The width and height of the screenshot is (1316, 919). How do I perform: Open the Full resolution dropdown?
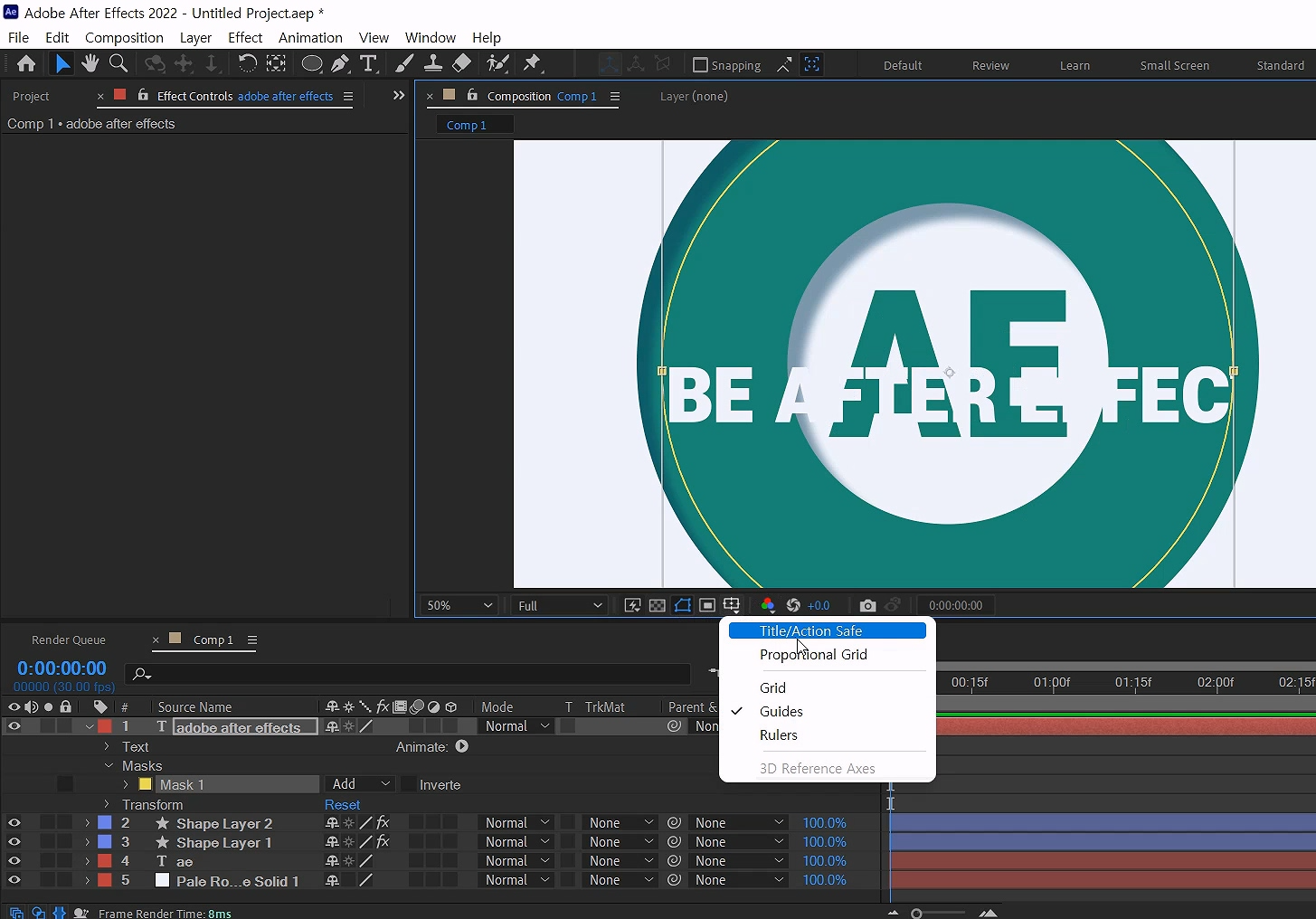coord(559,605)
